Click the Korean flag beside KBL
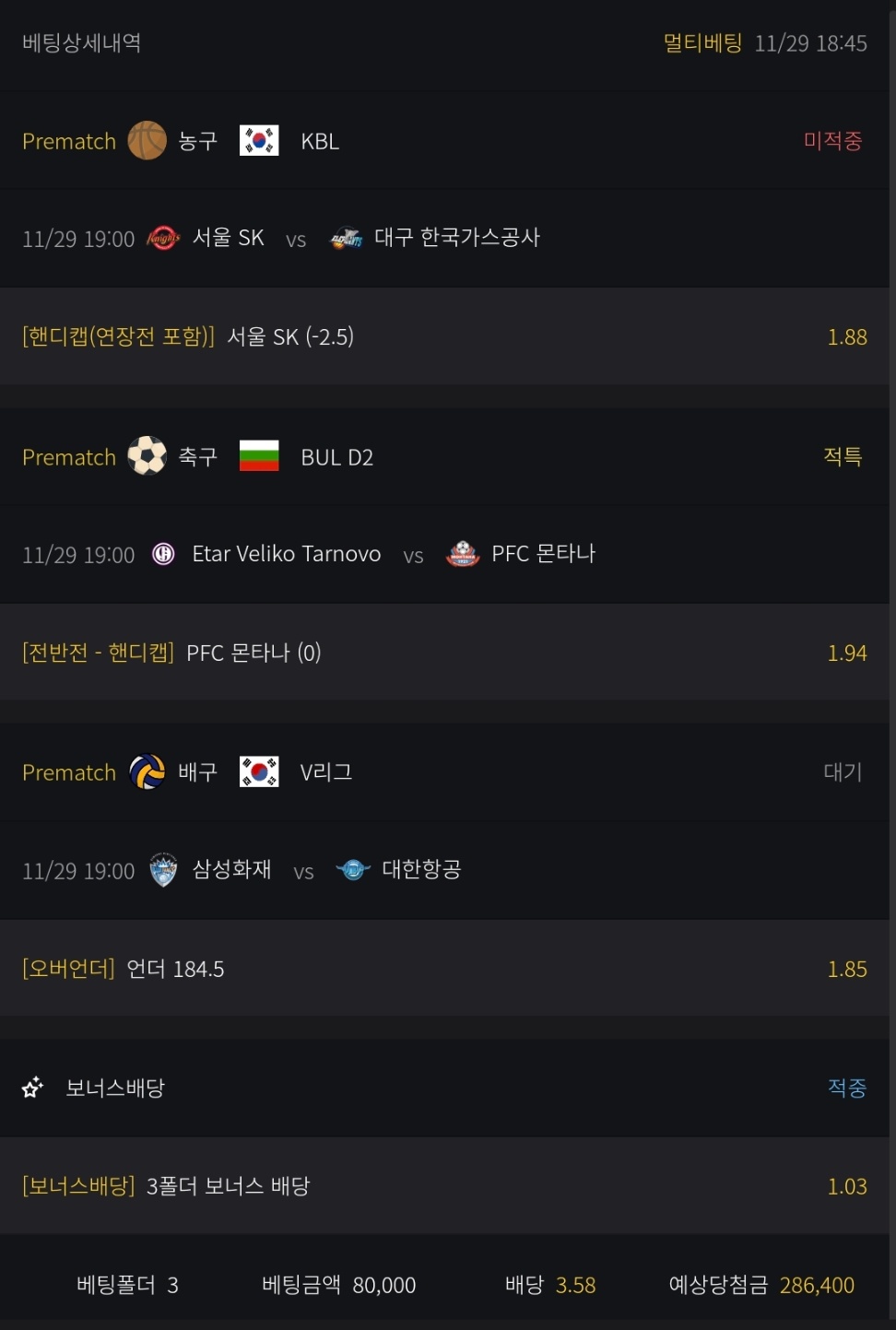The height and width of the screenshot is (1330, 896). (x=259, y=141)
